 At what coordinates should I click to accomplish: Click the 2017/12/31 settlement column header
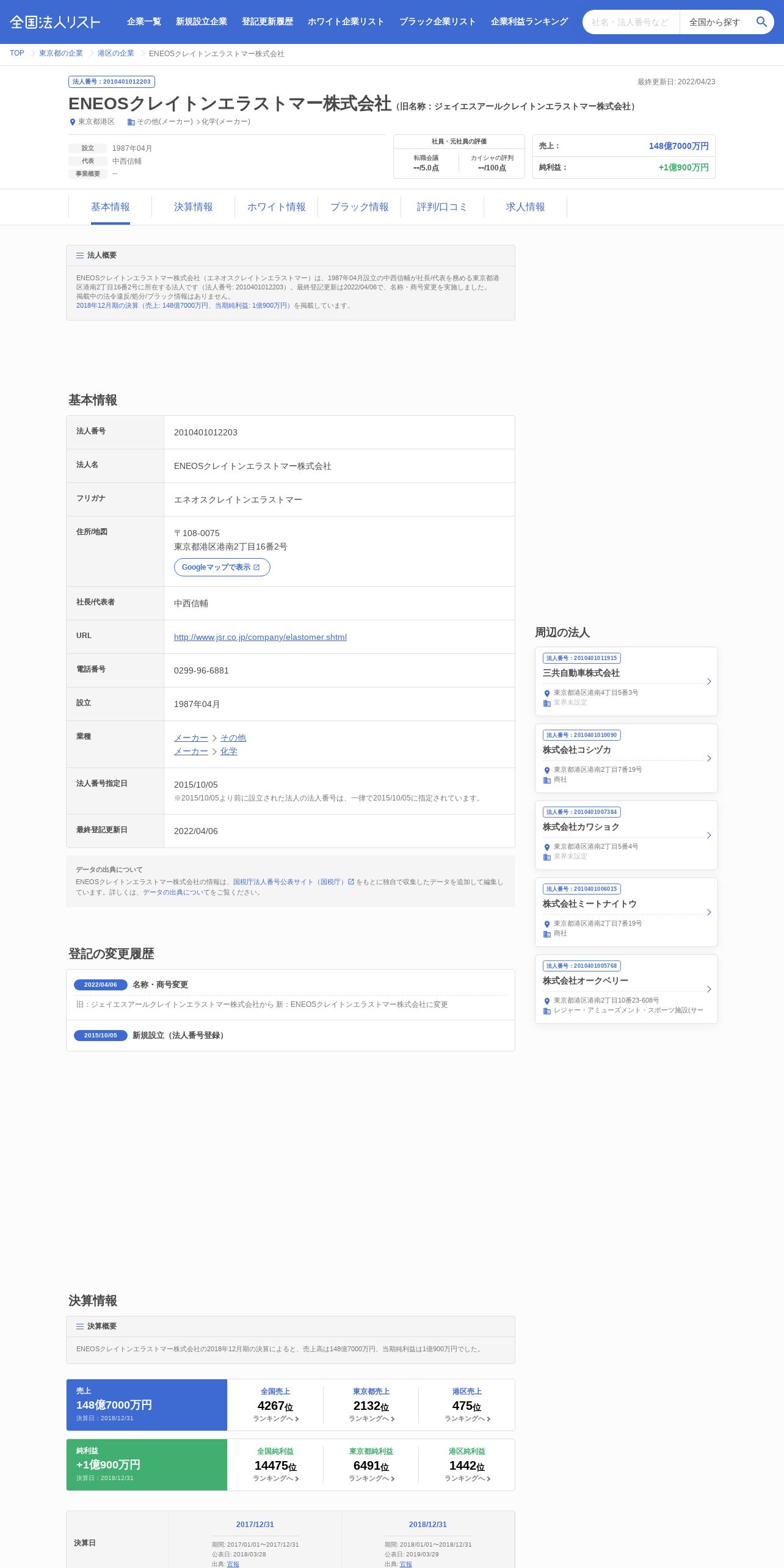tap(255, 1525)
